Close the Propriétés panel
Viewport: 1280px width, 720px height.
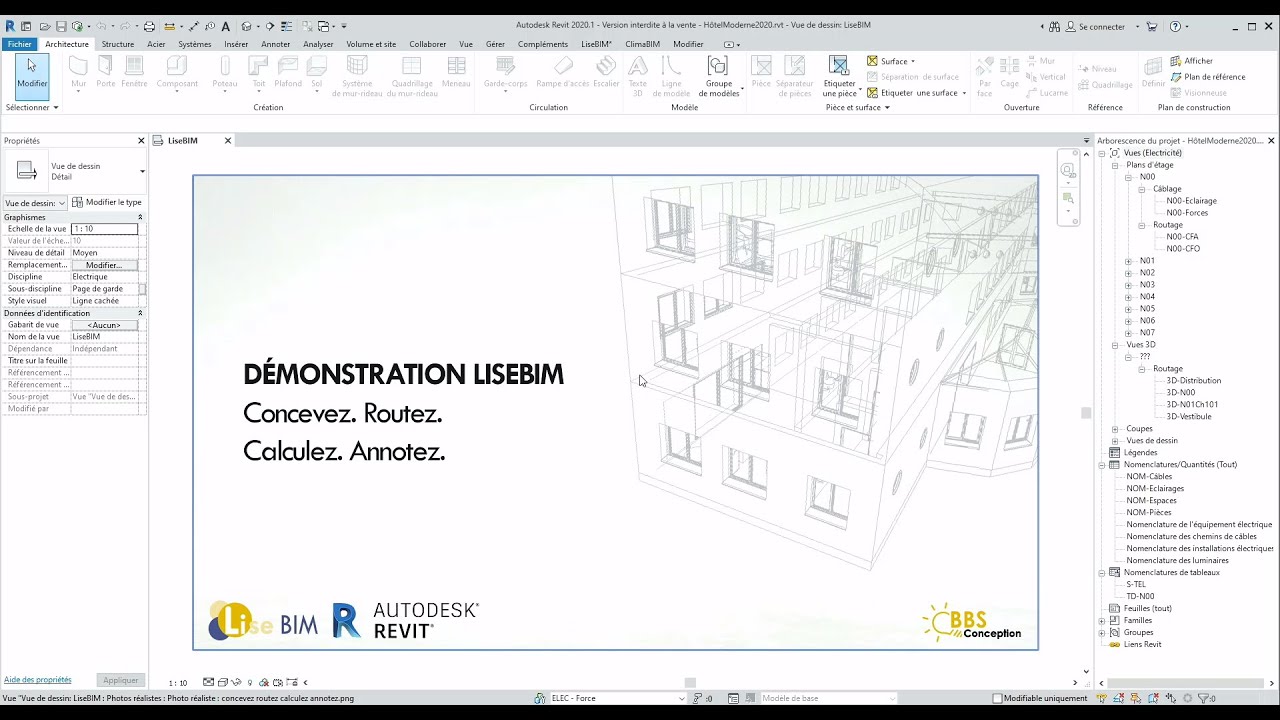141,141
